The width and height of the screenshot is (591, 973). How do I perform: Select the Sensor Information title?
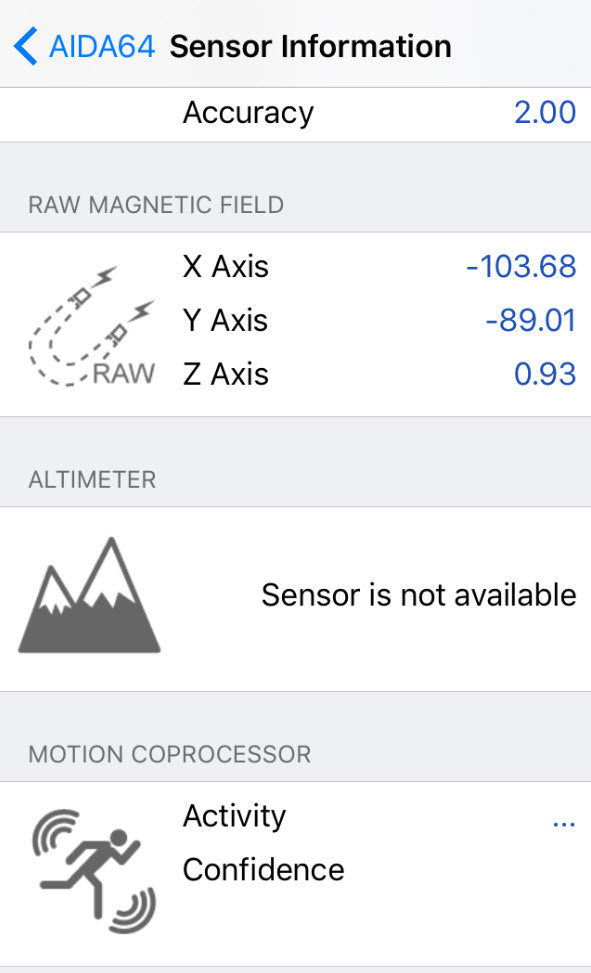[310, 47]
